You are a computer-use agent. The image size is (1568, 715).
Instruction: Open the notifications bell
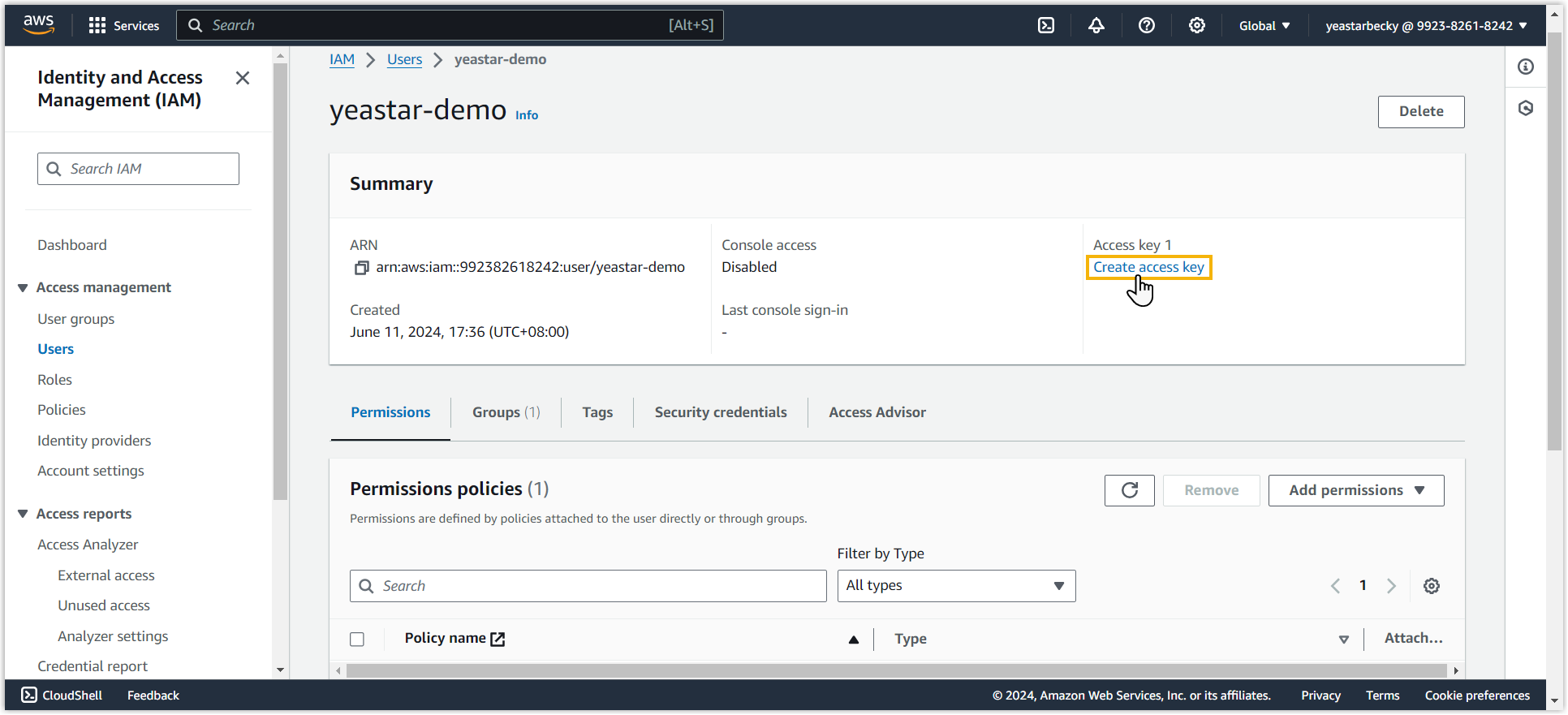(1096, 25)
